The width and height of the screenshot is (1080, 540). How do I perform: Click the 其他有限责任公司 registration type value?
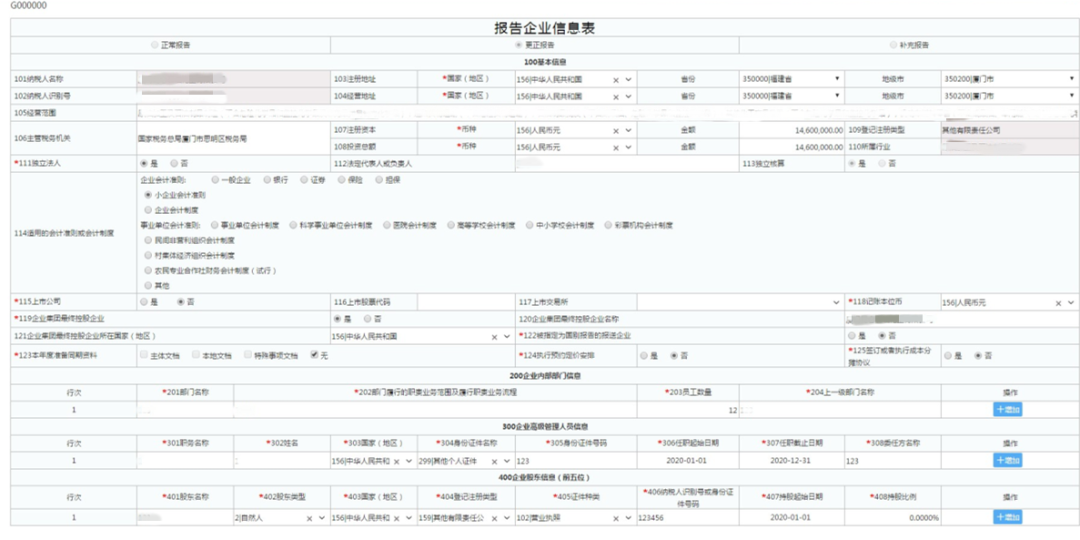click(x=972, y=129)
